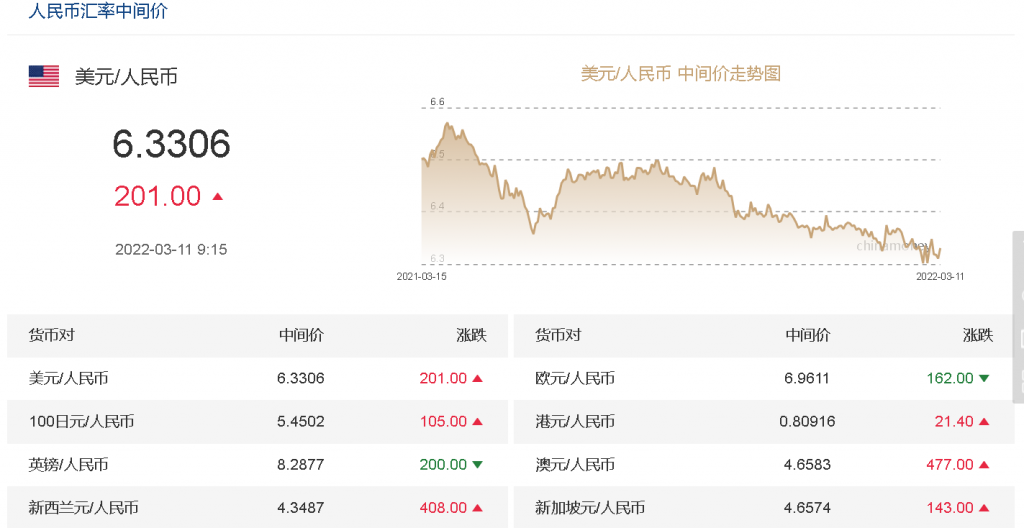Select the 美元/人民币 currency pair row

(69, 379)
